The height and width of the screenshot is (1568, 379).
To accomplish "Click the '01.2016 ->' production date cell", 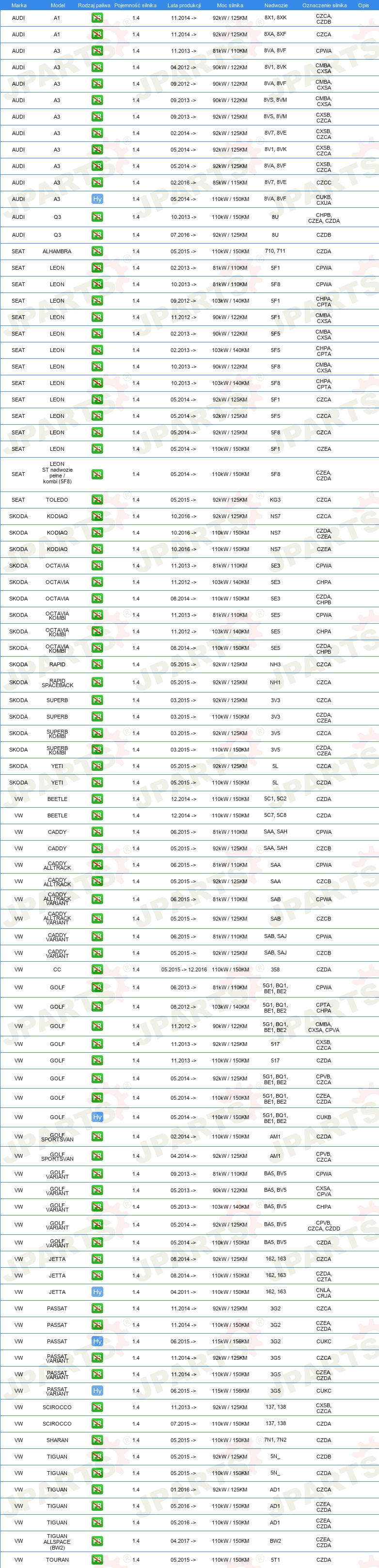I will (x=183, y=1490).
